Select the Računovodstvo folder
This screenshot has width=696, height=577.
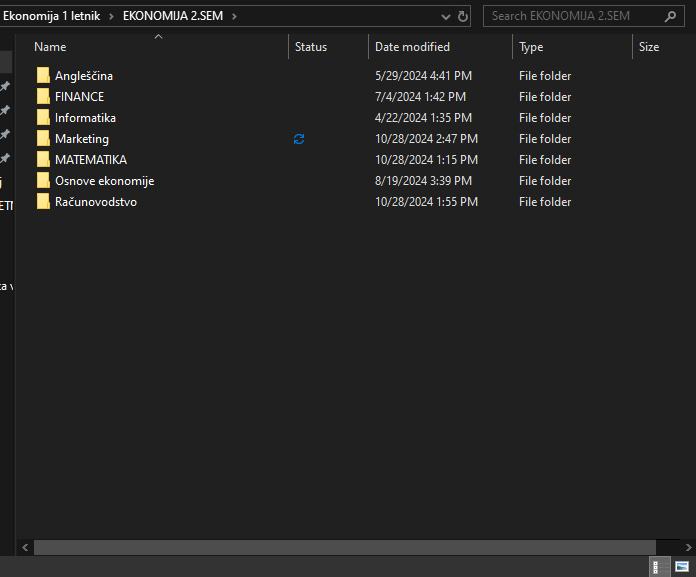[x=95, y=202]
